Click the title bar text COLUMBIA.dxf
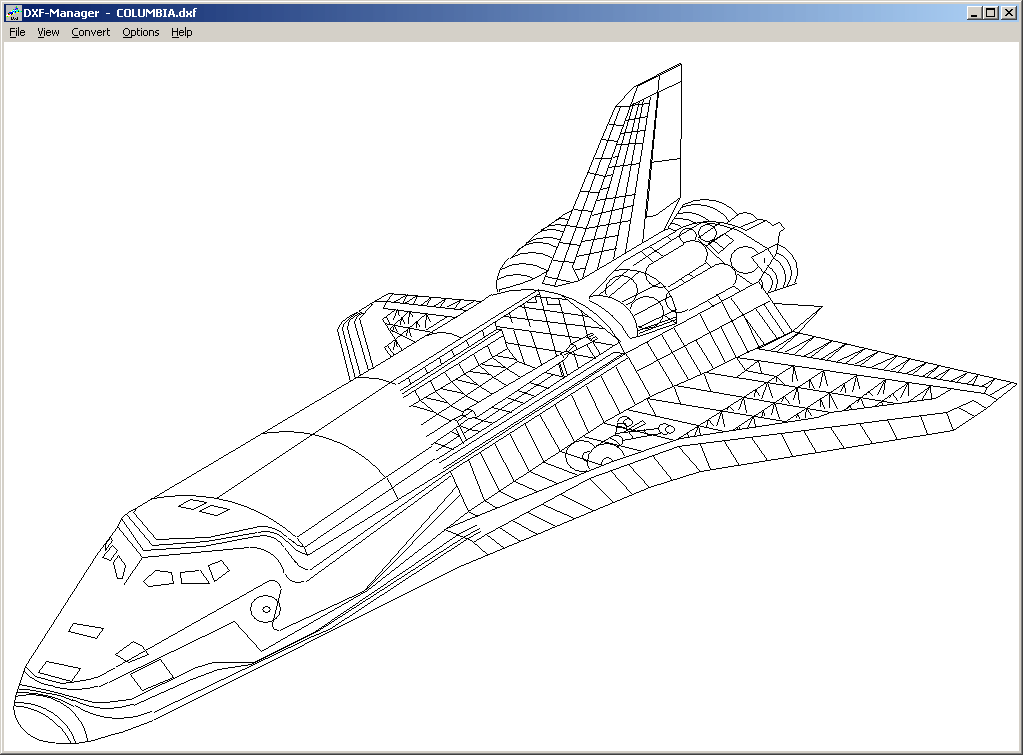This screenshot has width=1023, height=755. coord(156,13)
